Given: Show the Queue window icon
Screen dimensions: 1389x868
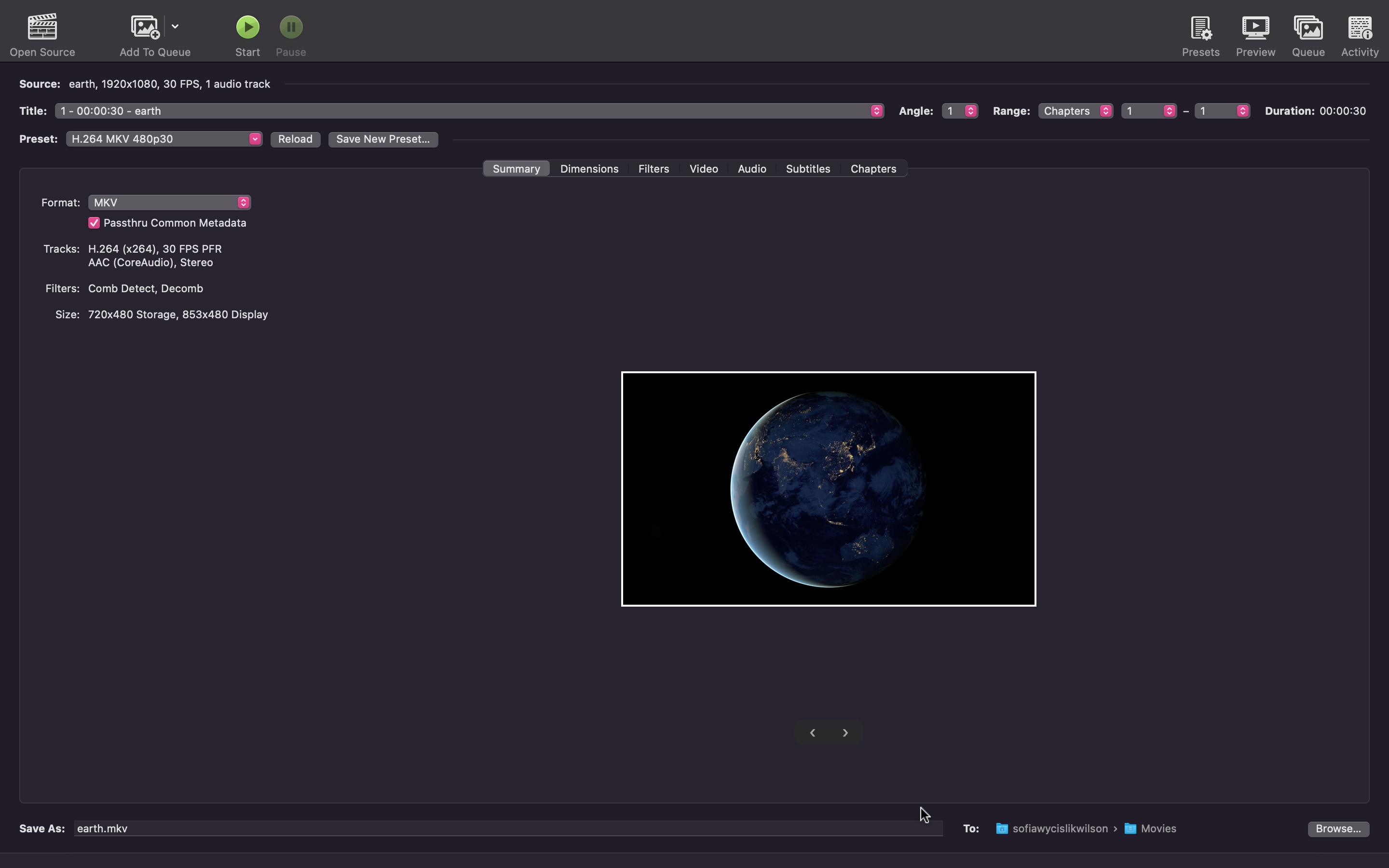Looking at the screenshot, I should pyautogui.click(x=1308, y=27).
